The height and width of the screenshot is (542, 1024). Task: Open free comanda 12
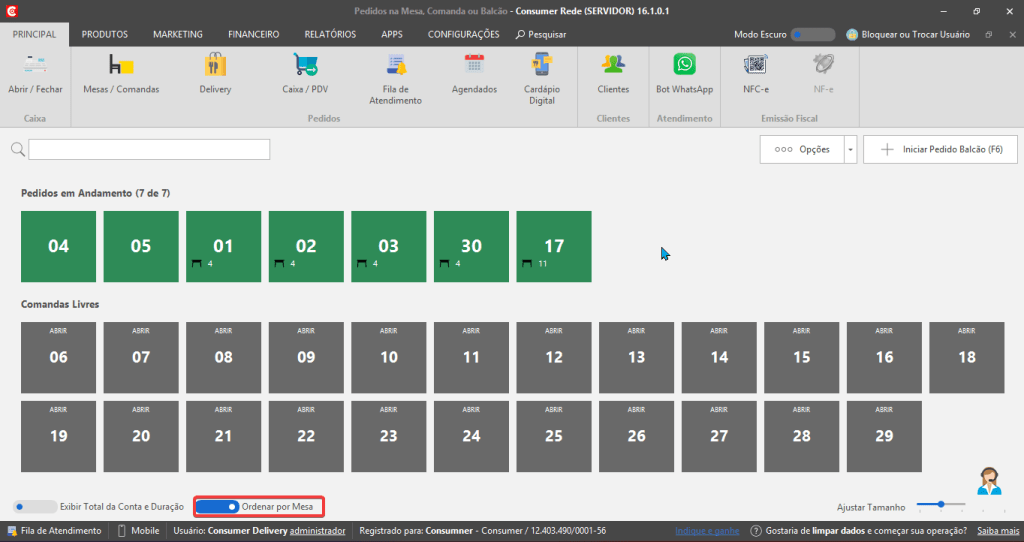(x=554, y=357)
